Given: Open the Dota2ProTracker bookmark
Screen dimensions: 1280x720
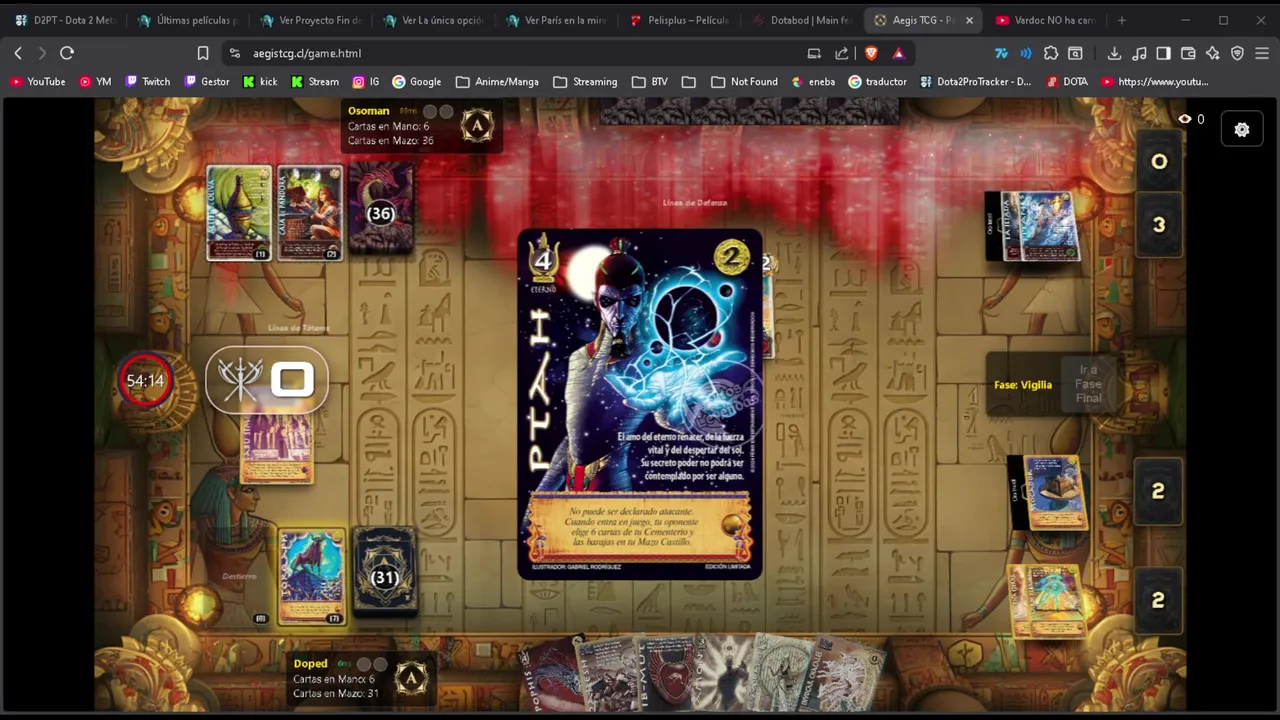Looking at the screenshot, I should click(975, 82).
